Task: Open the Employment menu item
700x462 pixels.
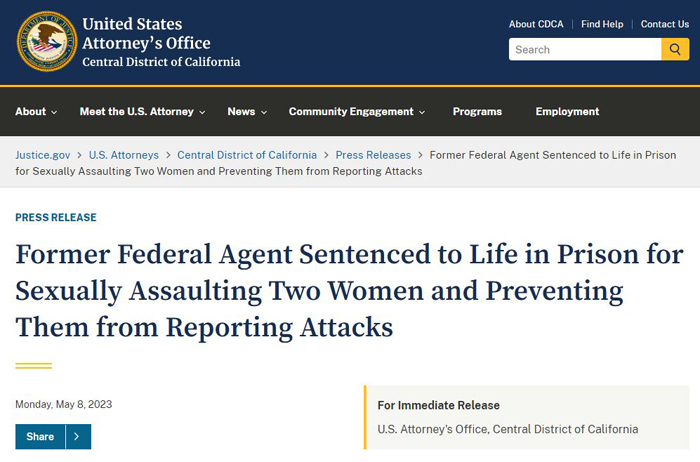Action: pos(567,112)
